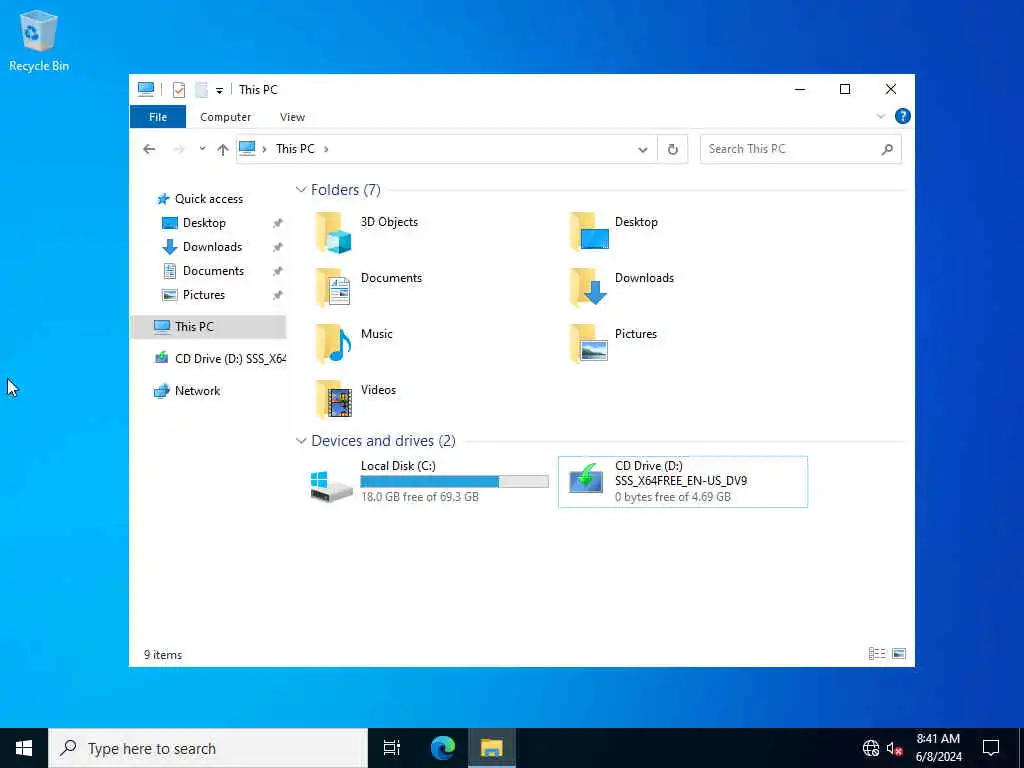Click the Videos folder label
The image size is (1024, 768).
378,390
